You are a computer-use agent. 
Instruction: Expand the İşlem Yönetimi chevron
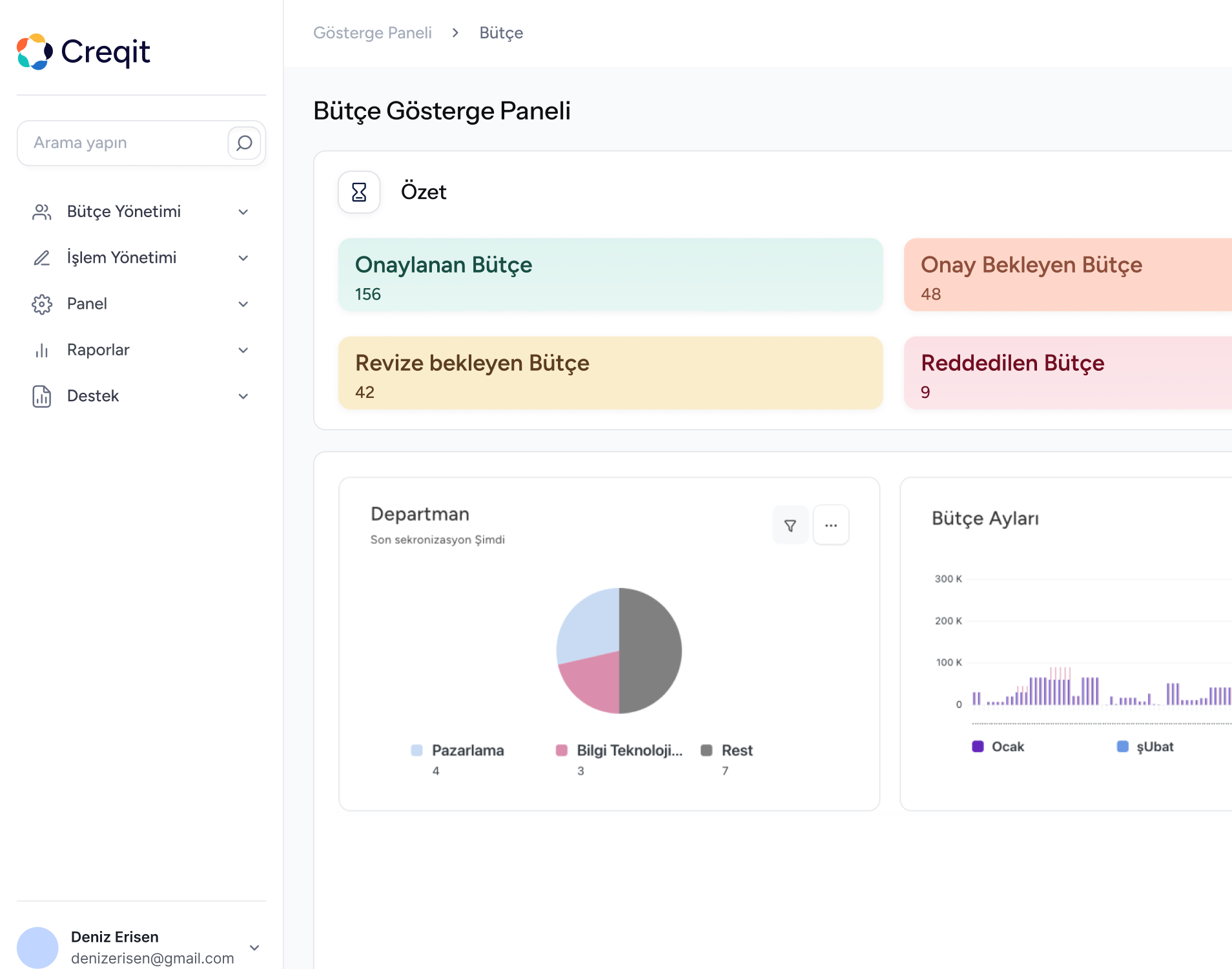click(x=243, y=258)
